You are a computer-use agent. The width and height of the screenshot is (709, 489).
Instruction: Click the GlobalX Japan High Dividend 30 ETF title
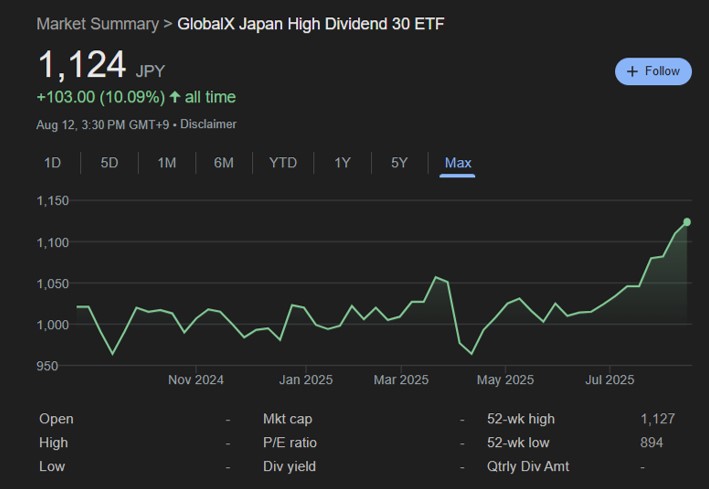[311, 24]
